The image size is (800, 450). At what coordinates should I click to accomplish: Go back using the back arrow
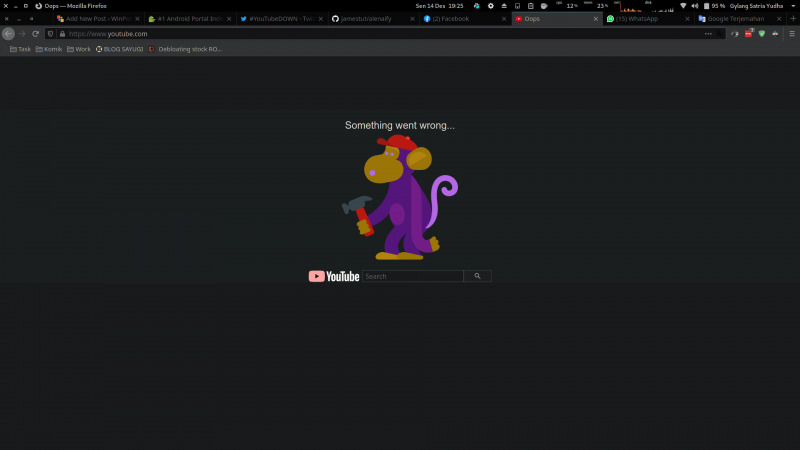tap(8, 34)
